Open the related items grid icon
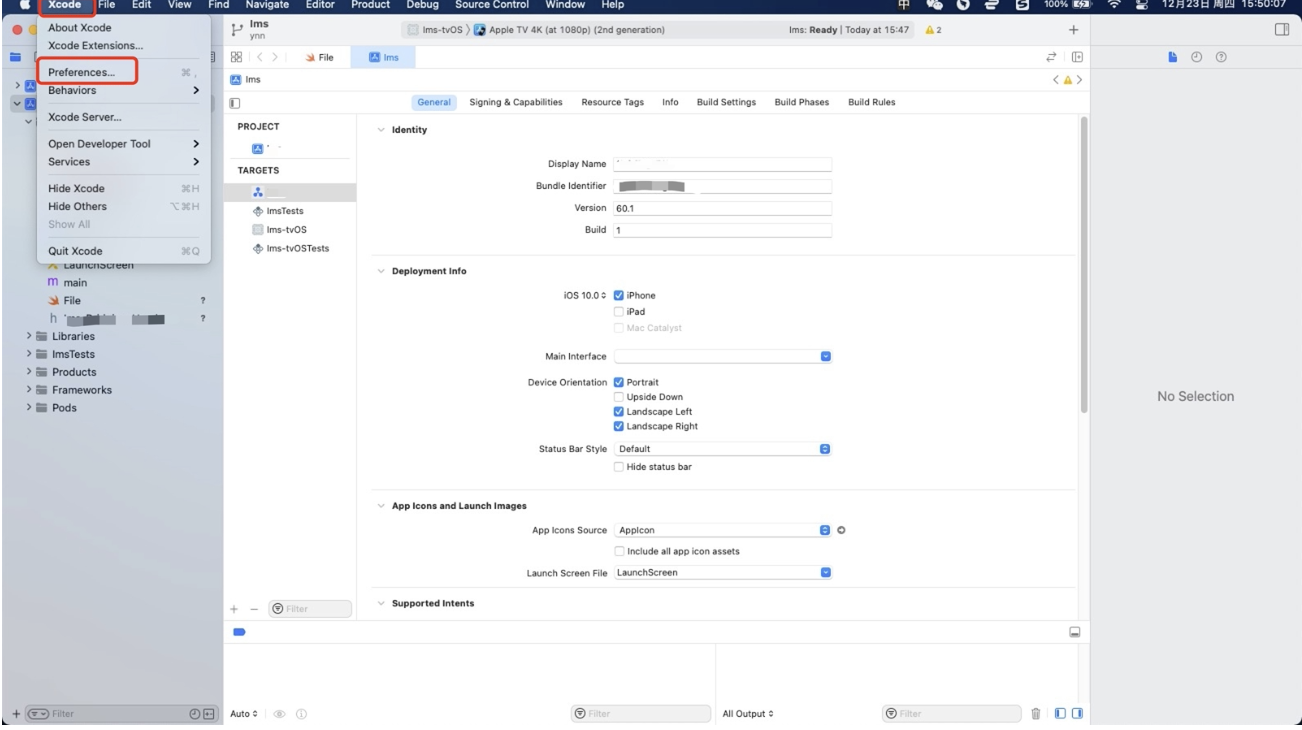Screen dimensions: 1302x730 pyautogui.click(x=236, y=57)
